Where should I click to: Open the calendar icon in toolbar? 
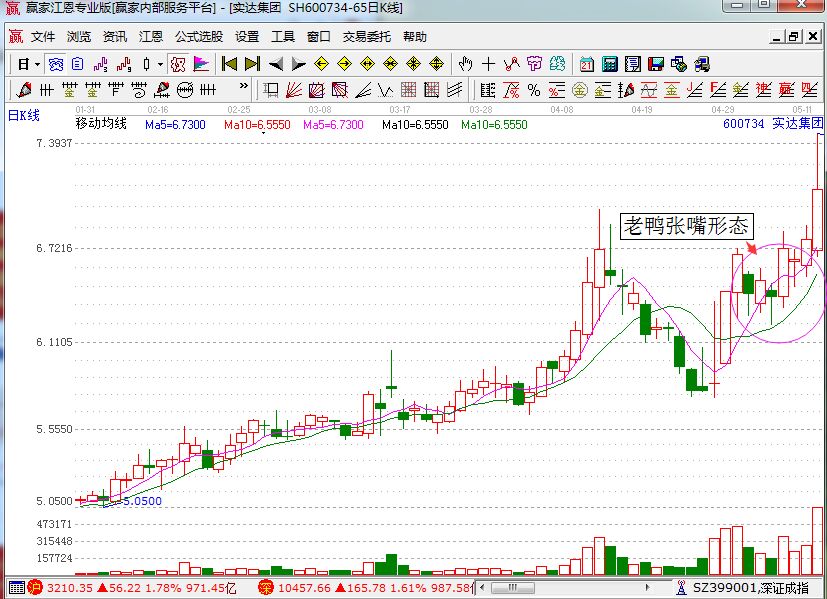(x=587, y=64)
